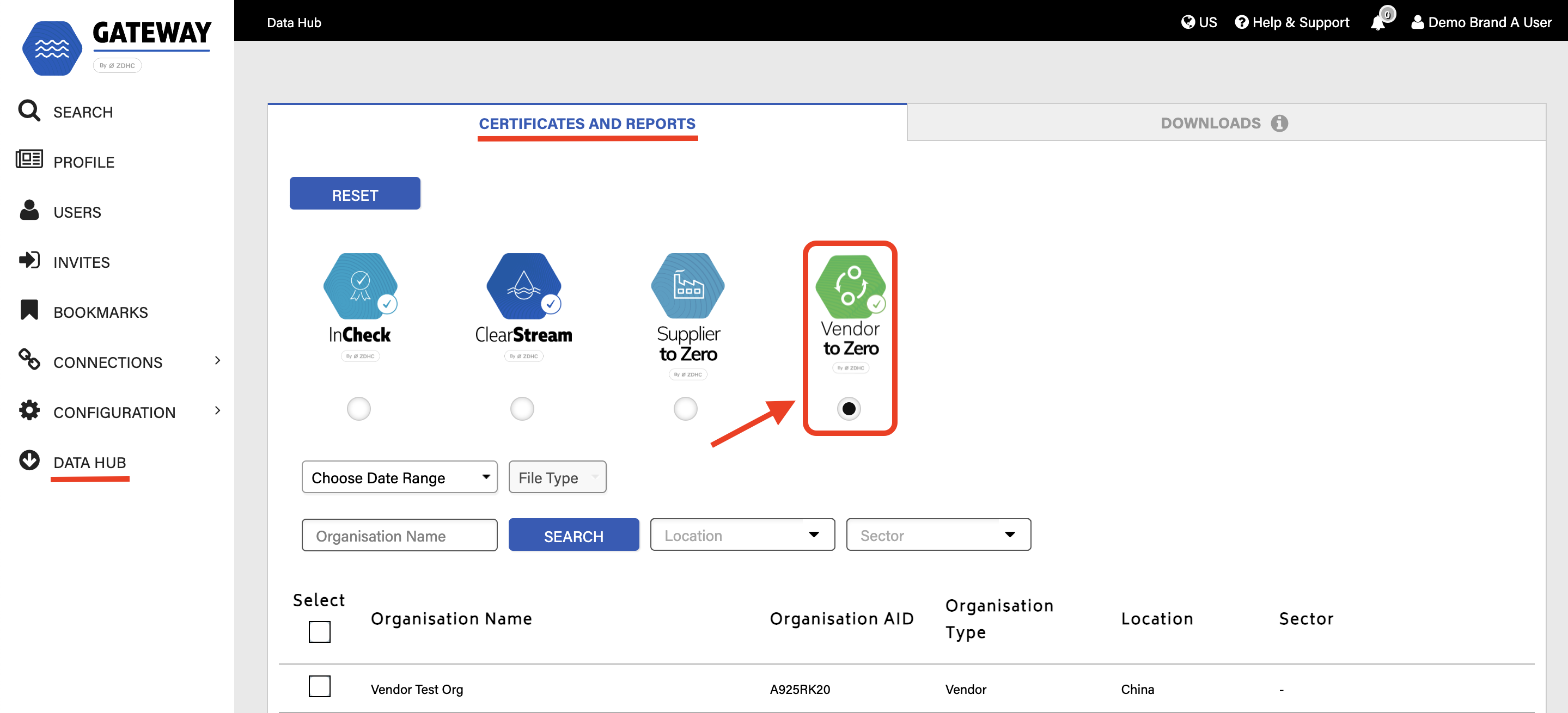This screenshot has height=713, width=1568.
Task: Open DATA HUB in the sidebar menu
Action: click(89, 462)
